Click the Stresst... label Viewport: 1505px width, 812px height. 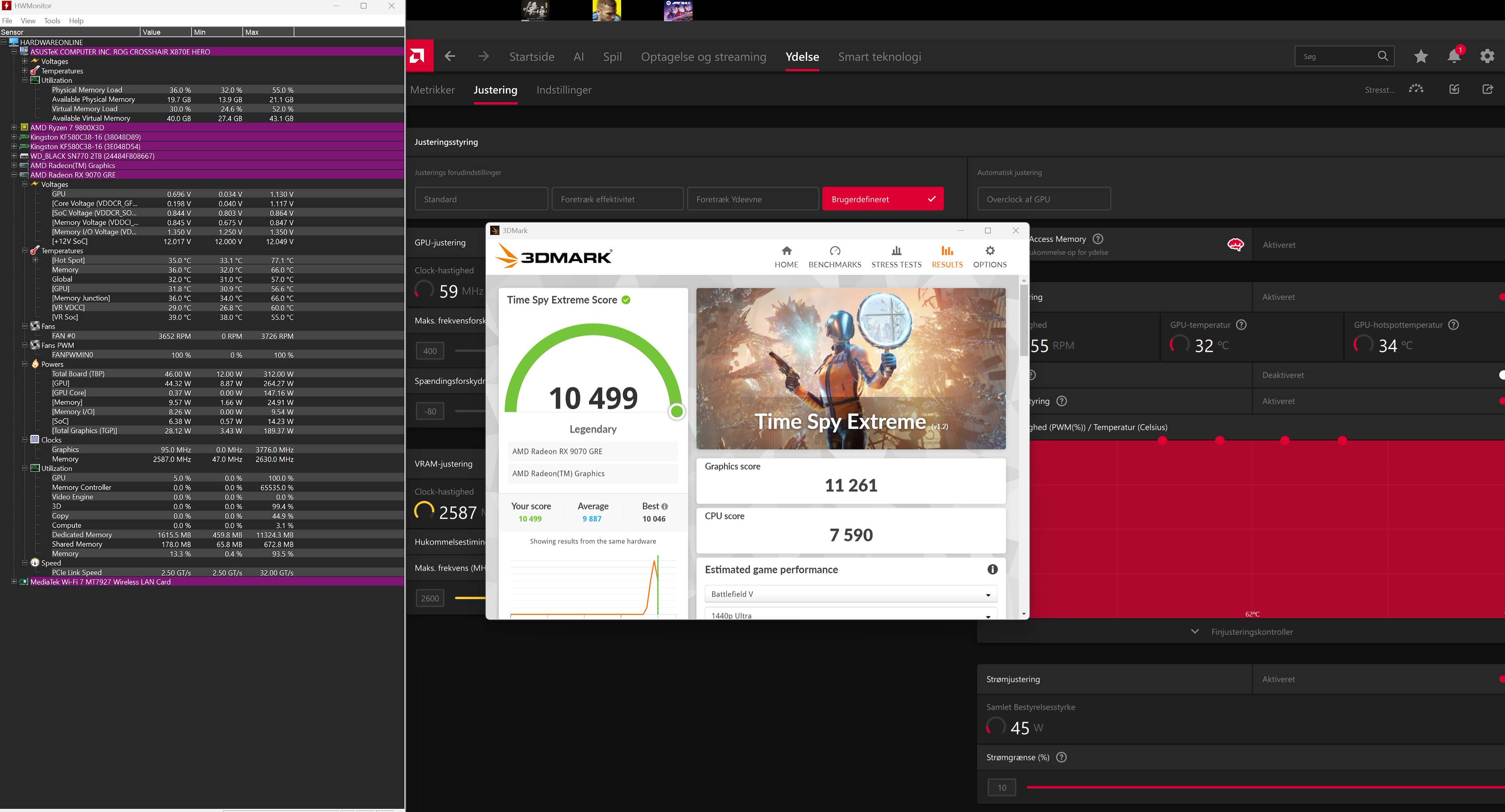pos(1379,90)
